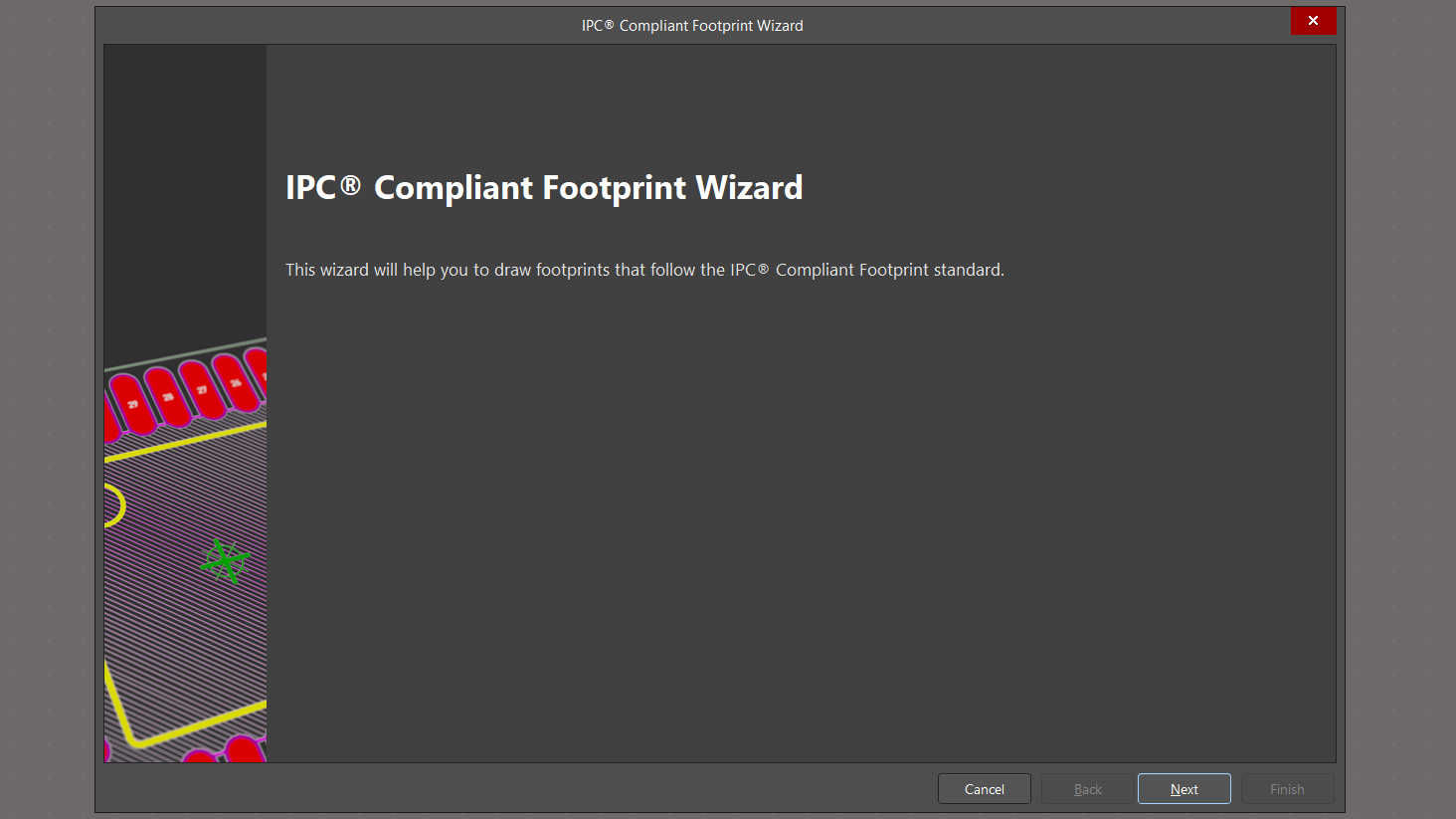1456x819 pixels.
Task: Select red pad number 28 in the preview
Action: [x=168, y=397]
